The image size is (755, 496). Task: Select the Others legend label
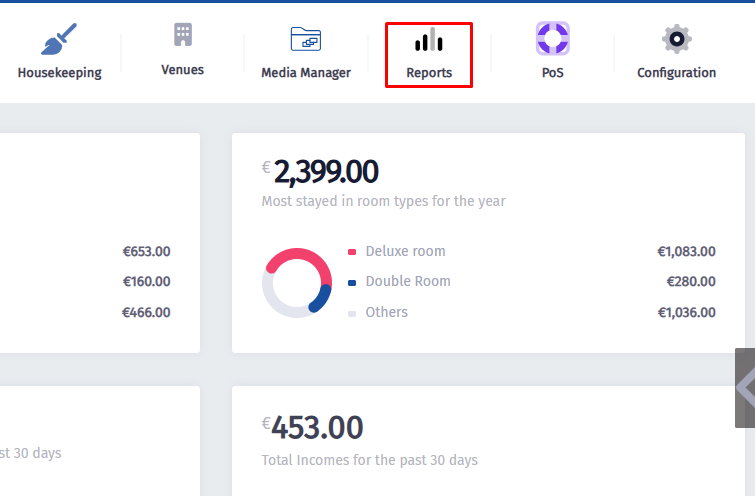[387, 312]
